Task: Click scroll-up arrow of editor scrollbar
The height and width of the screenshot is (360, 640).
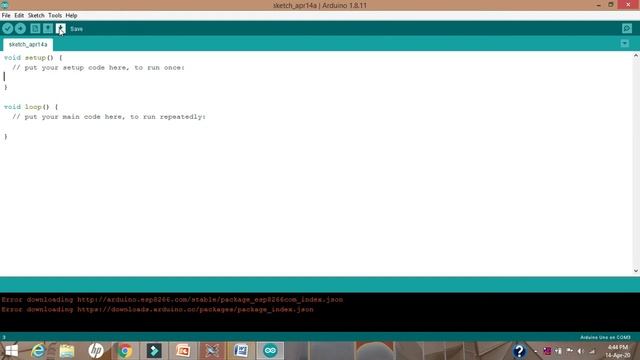Action: point(636,56)
